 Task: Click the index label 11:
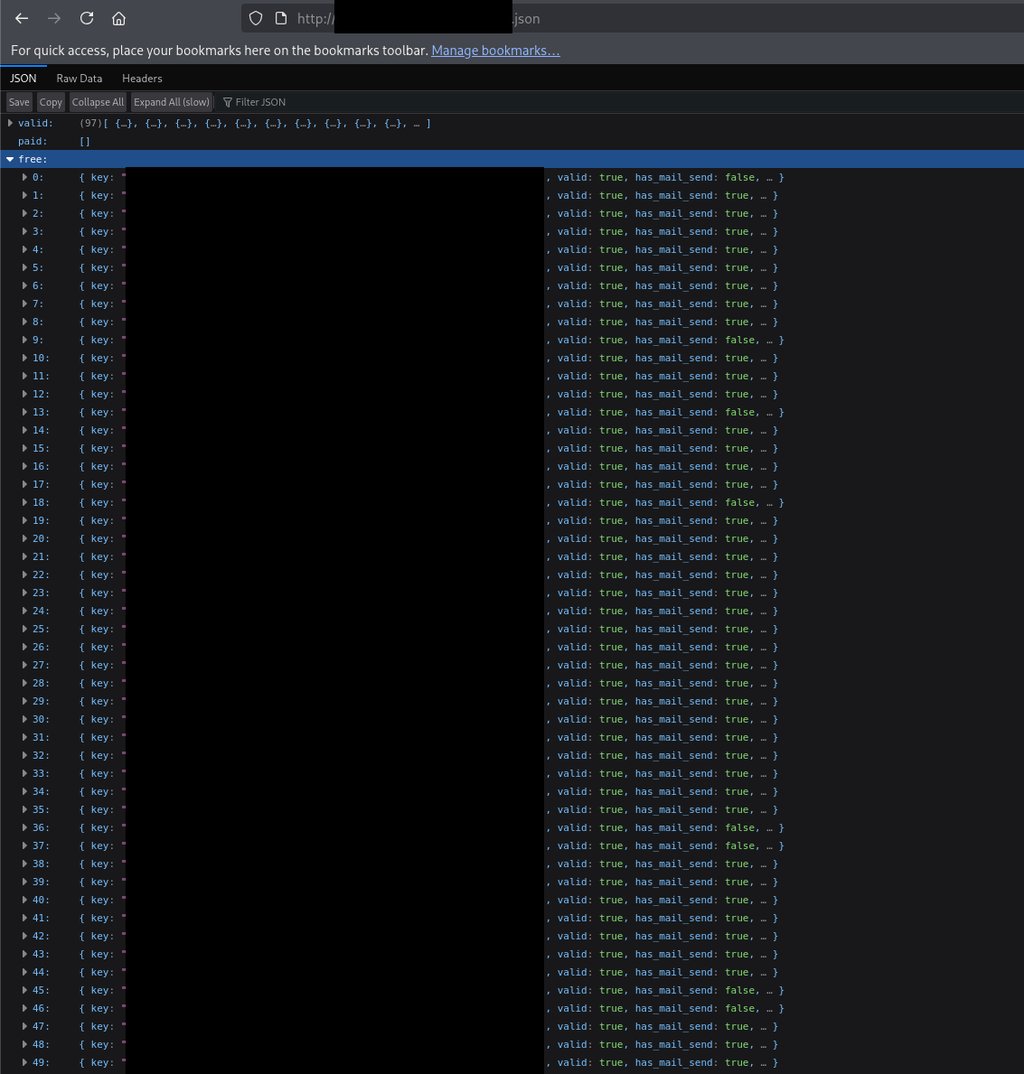40,376
